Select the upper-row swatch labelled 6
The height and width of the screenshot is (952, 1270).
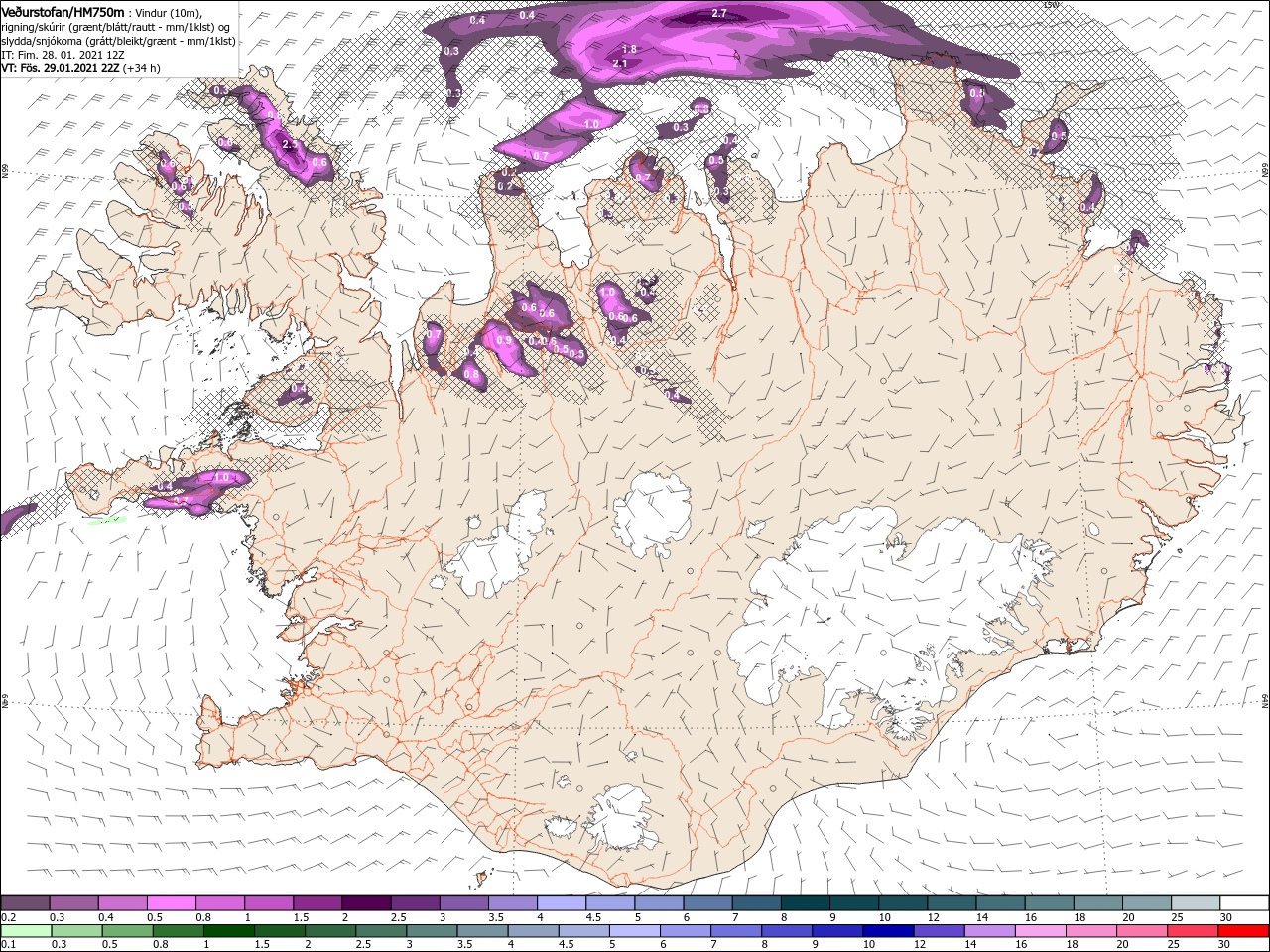[x=706, y=903]
